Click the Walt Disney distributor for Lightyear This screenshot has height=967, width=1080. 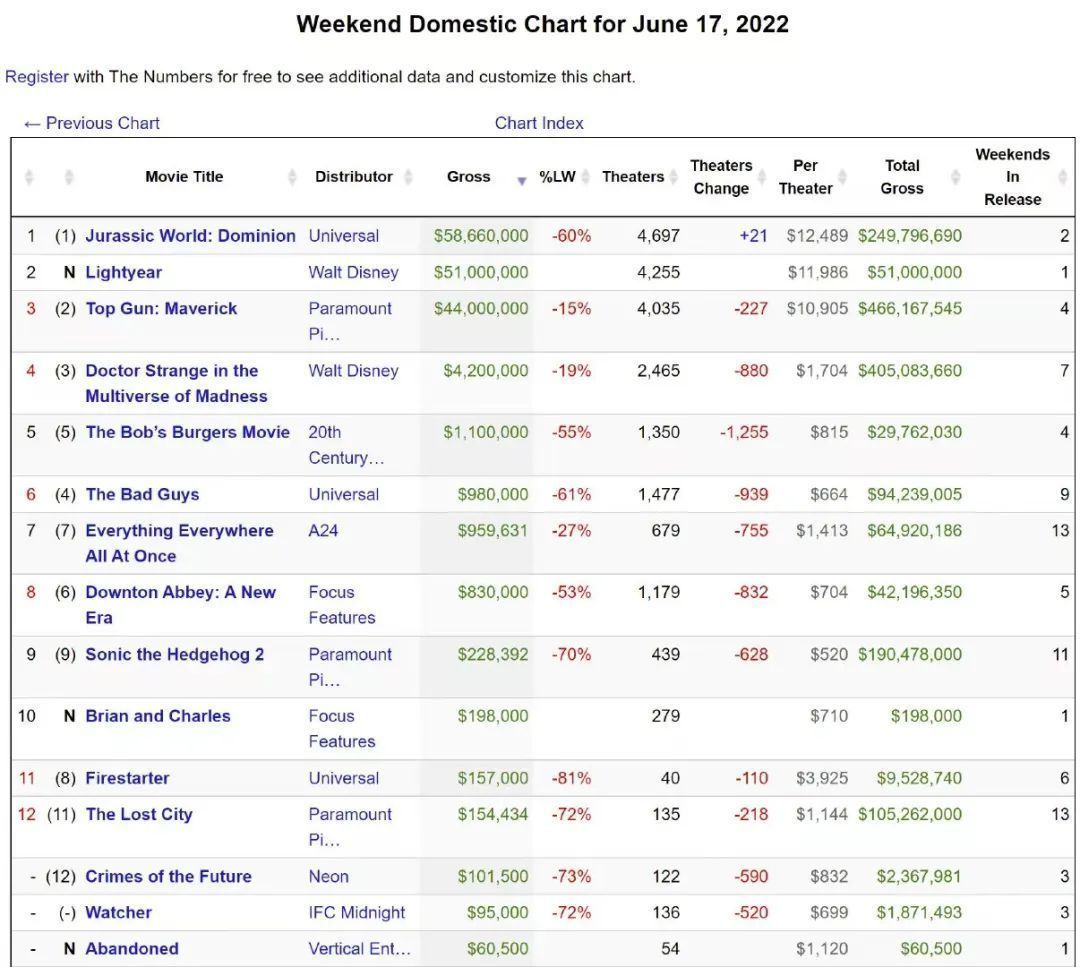(353, 272)
